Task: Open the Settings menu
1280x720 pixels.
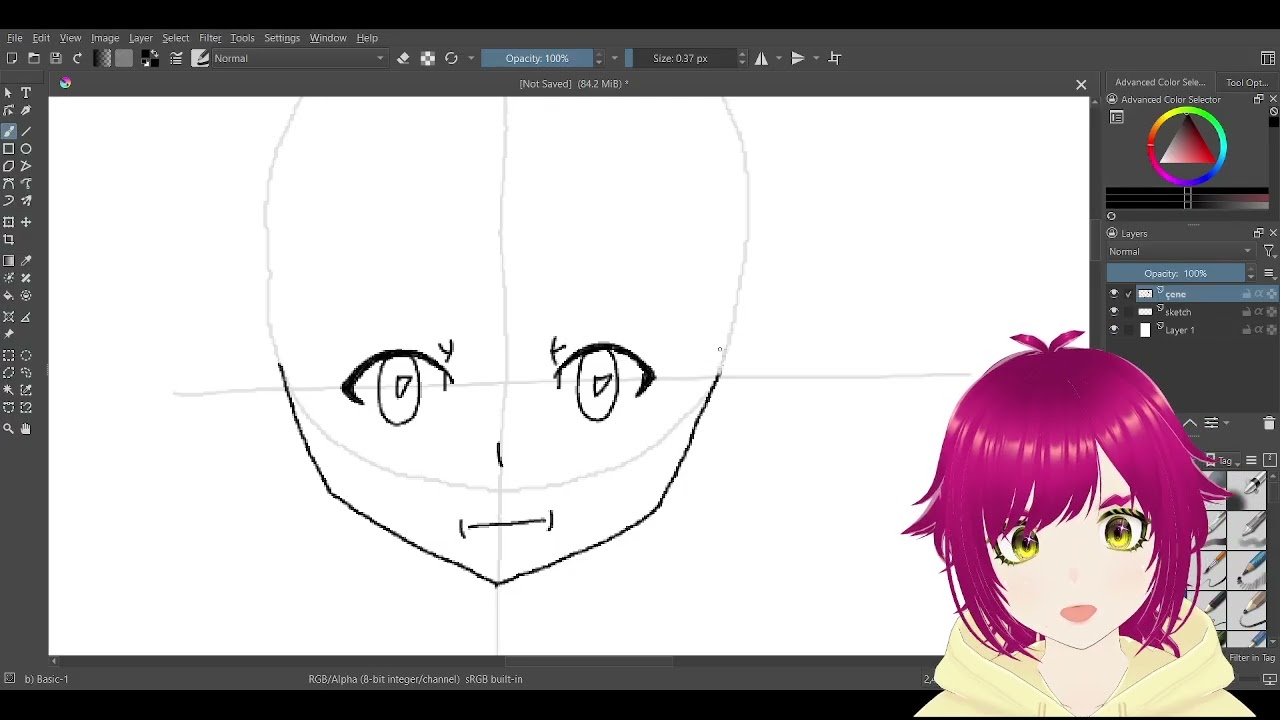Action: coord(282,38)
